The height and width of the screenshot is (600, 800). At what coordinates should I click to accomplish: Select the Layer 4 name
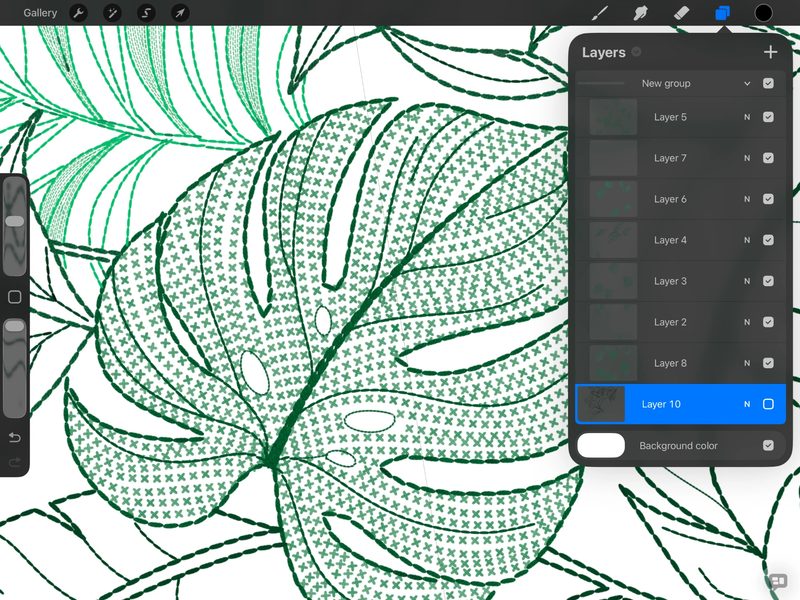pyautogui.click(x=670, y=240)
